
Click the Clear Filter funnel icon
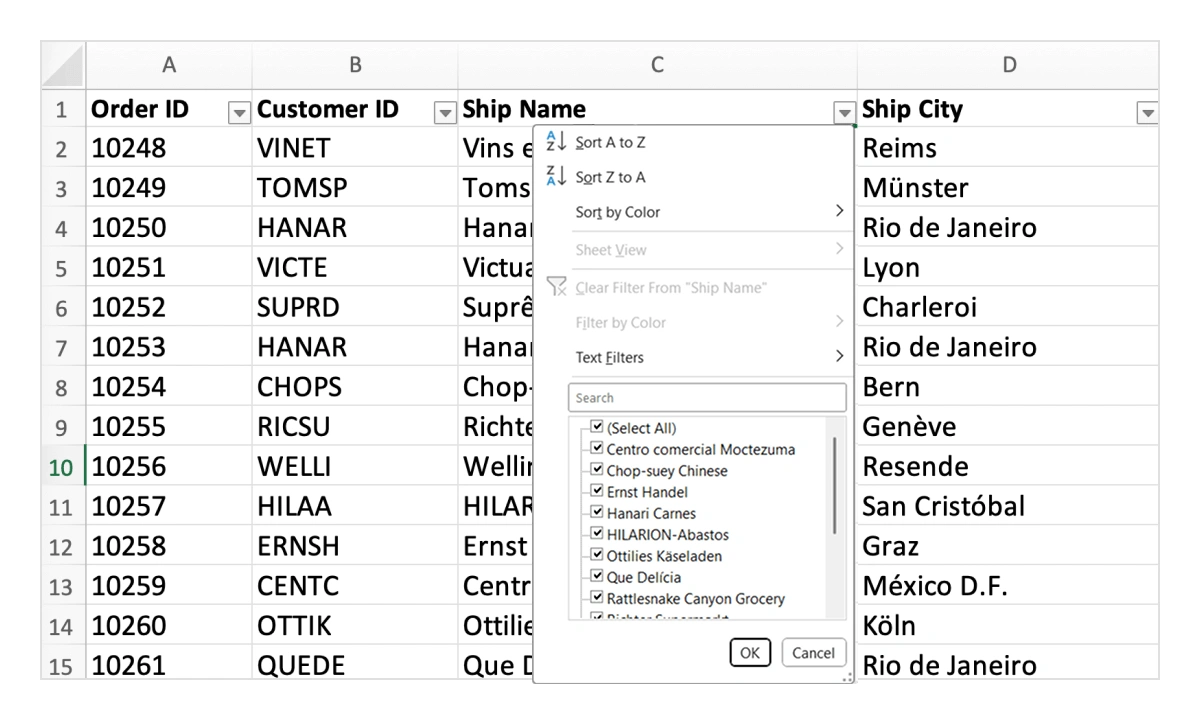[x=557, y=287]
